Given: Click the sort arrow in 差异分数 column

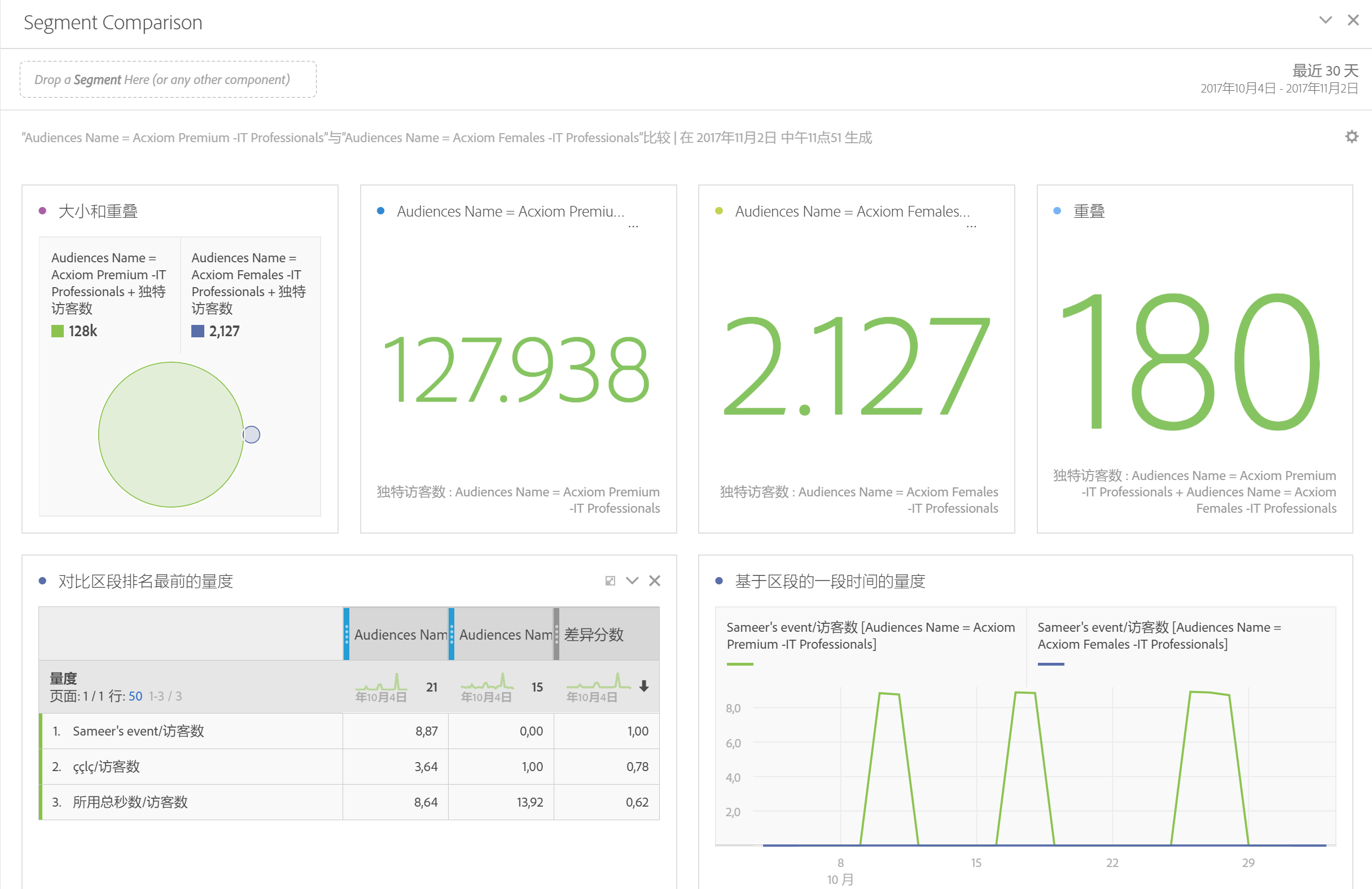Looking at the screenshot, I should tap(644, 685).
